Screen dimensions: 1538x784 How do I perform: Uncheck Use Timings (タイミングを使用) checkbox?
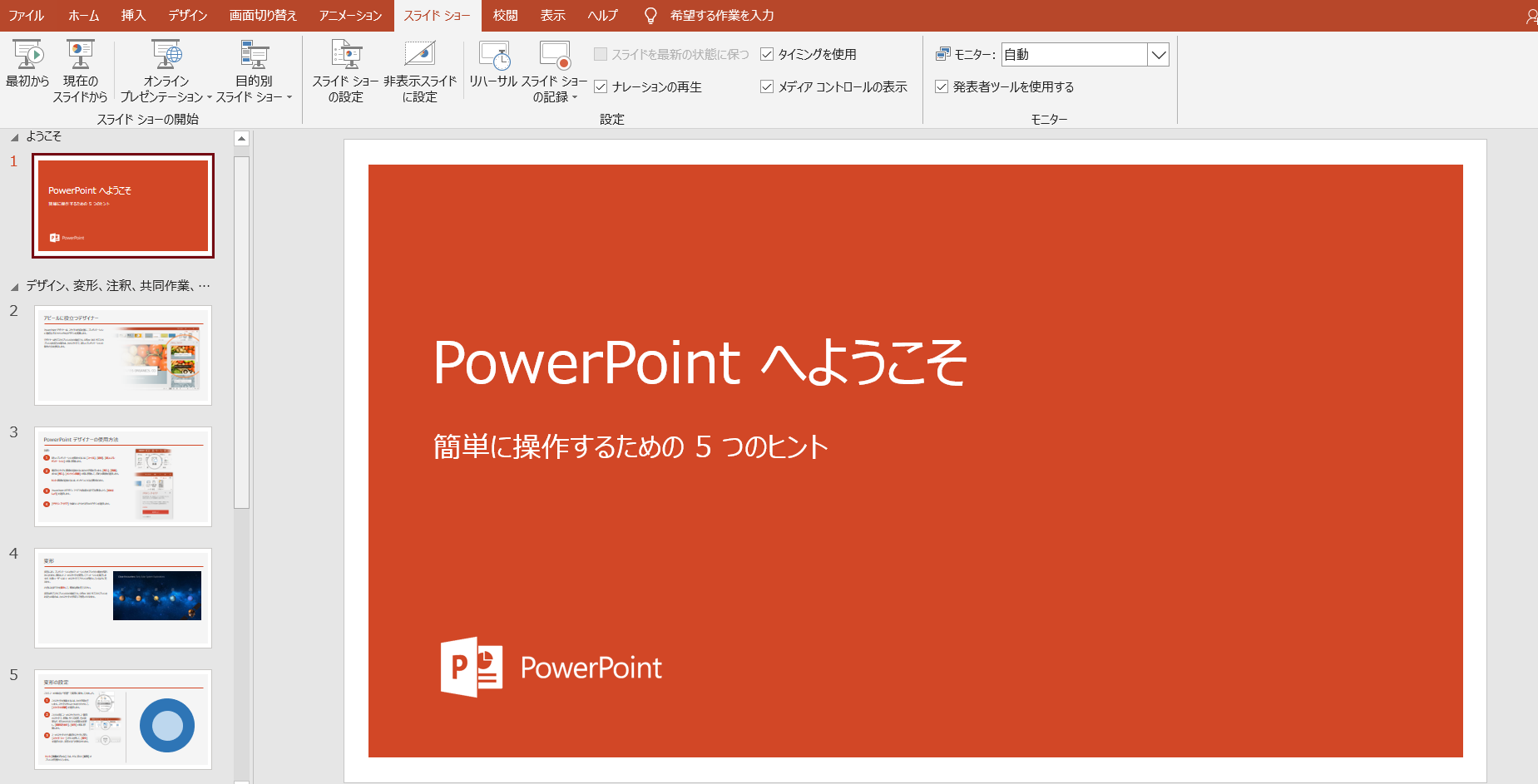click(x=767, y=55)
